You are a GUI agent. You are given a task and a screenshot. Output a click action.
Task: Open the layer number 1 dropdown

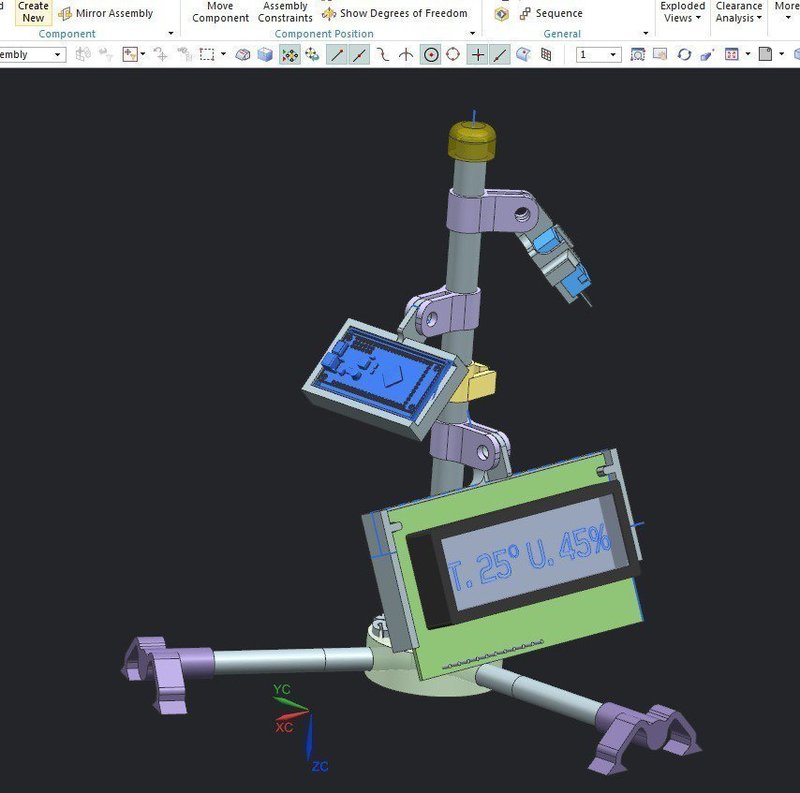pyautogui.click(x=599, y=55)
